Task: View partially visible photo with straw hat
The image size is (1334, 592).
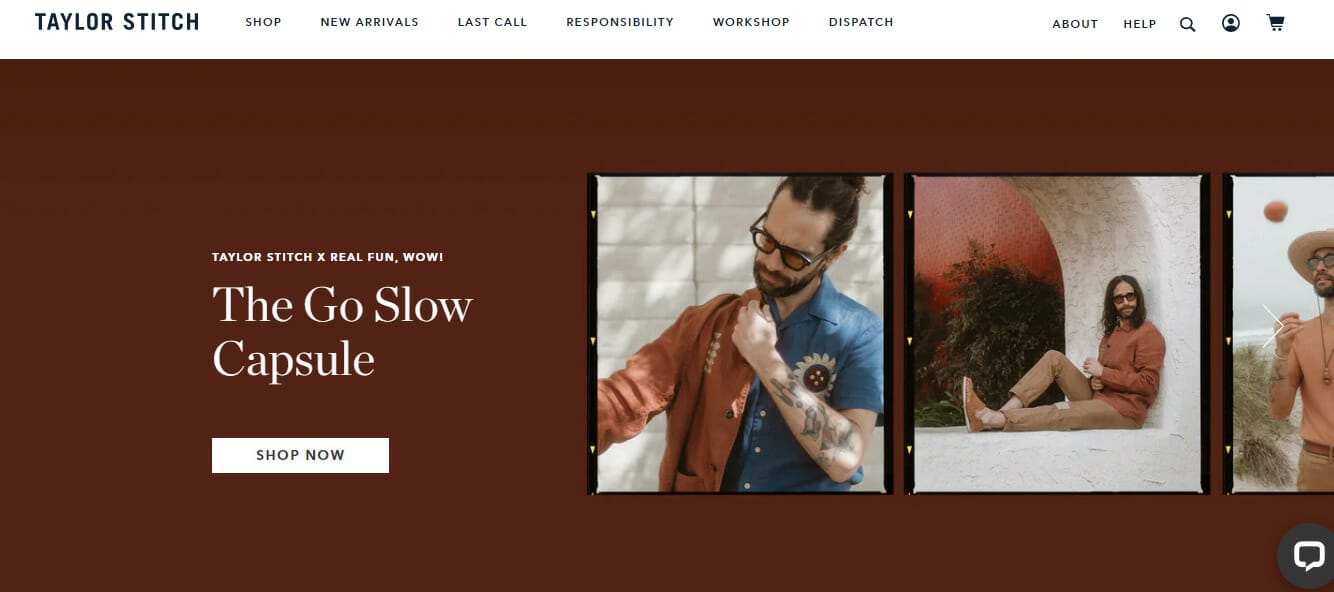Action: (x=1278, y=334)
